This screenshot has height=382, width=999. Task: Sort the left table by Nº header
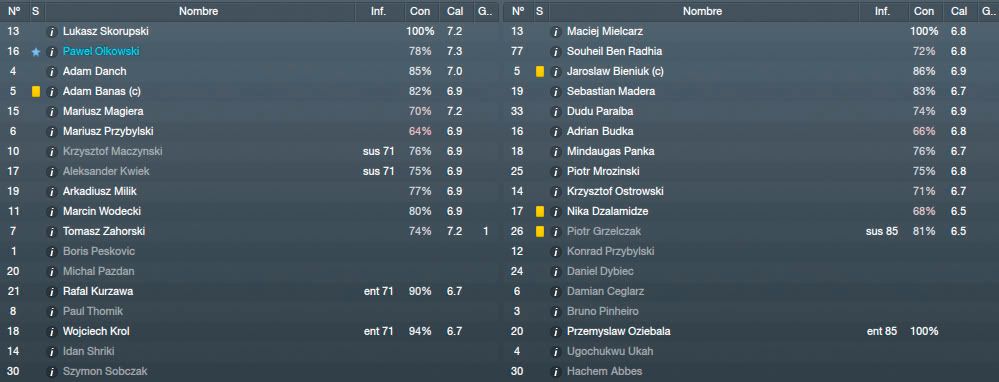(x=15, y=11)
